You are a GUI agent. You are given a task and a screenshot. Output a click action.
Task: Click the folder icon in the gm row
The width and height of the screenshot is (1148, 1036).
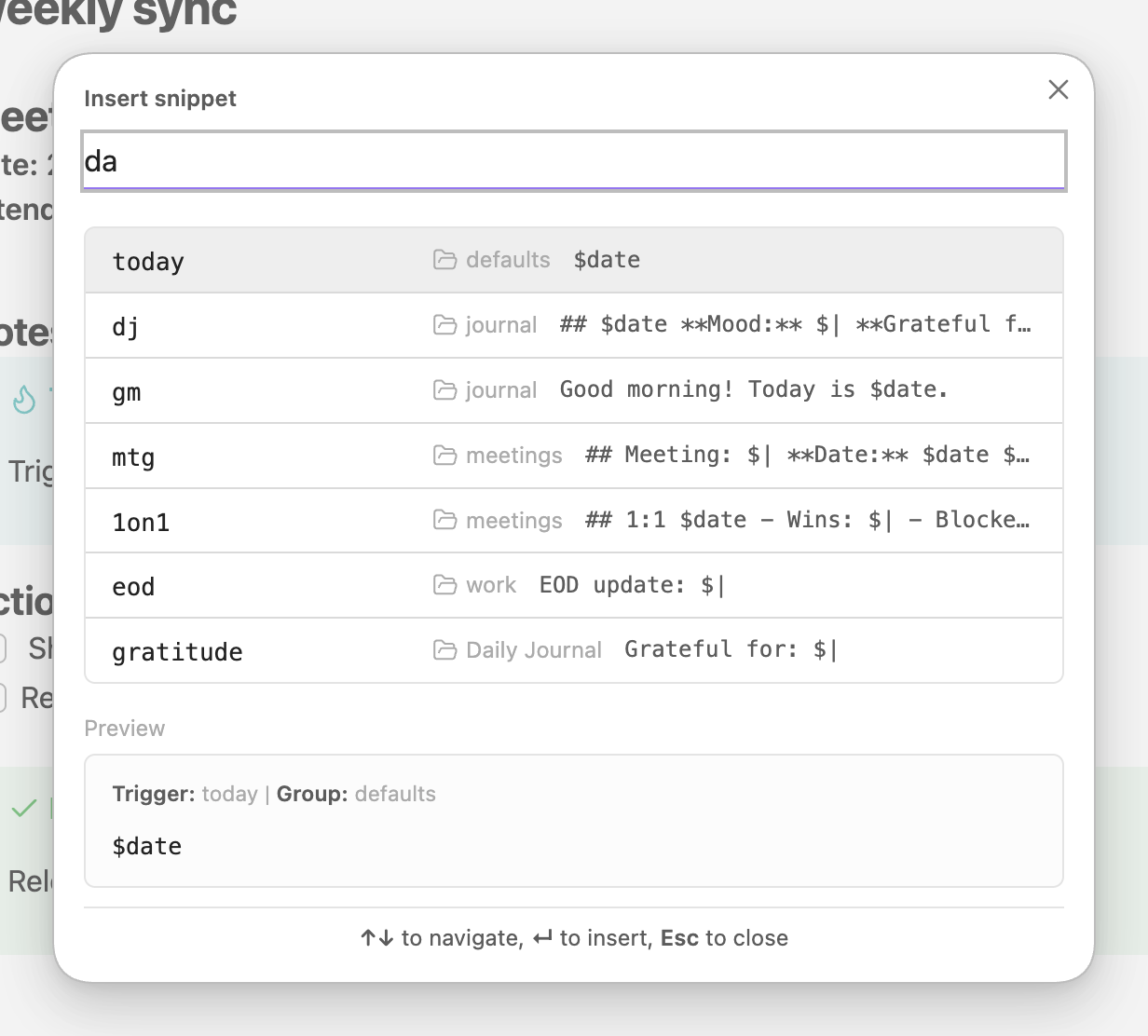[x=444, y=390]
